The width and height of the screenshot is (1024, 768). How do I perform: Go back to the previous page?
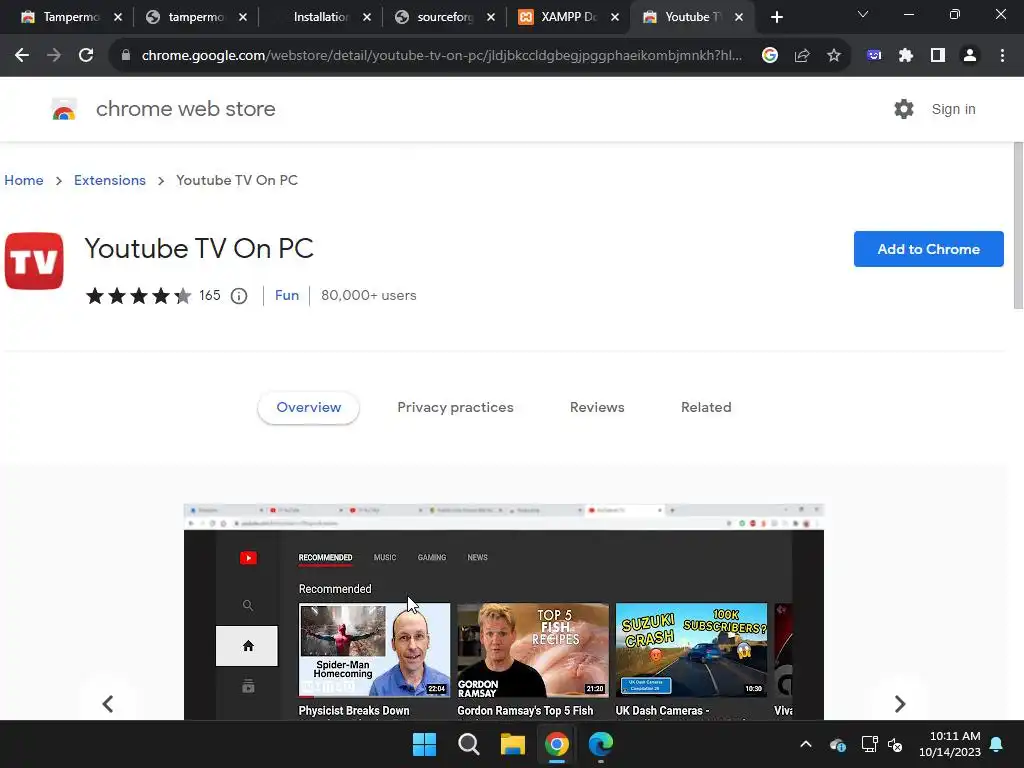tap(22, 56)
